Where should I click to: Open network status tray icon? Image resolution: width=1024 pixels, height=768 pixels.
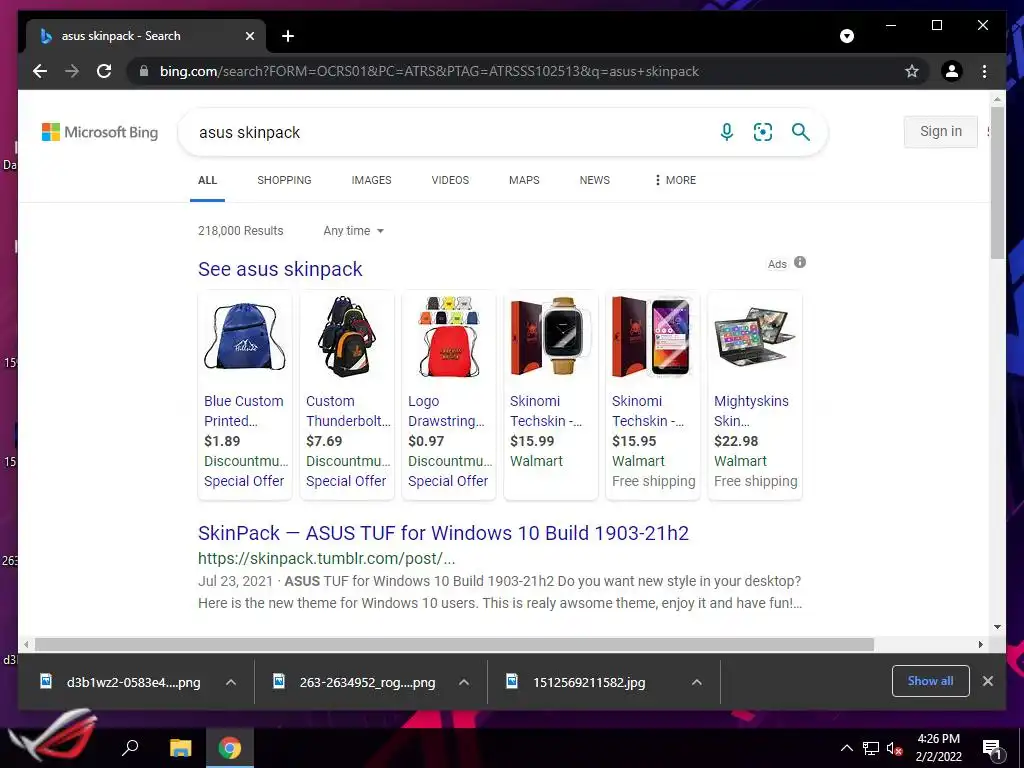[871, 748]
